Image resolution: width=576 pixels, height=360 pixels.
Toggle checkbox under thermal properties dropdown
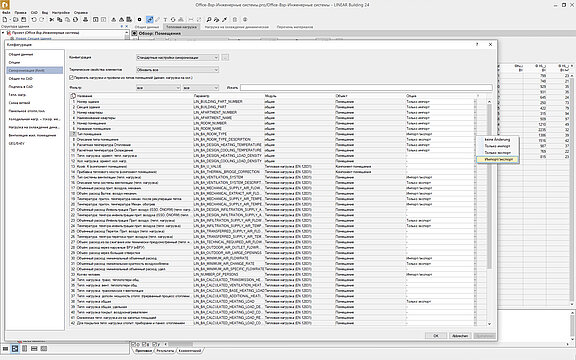coord(72,78)
